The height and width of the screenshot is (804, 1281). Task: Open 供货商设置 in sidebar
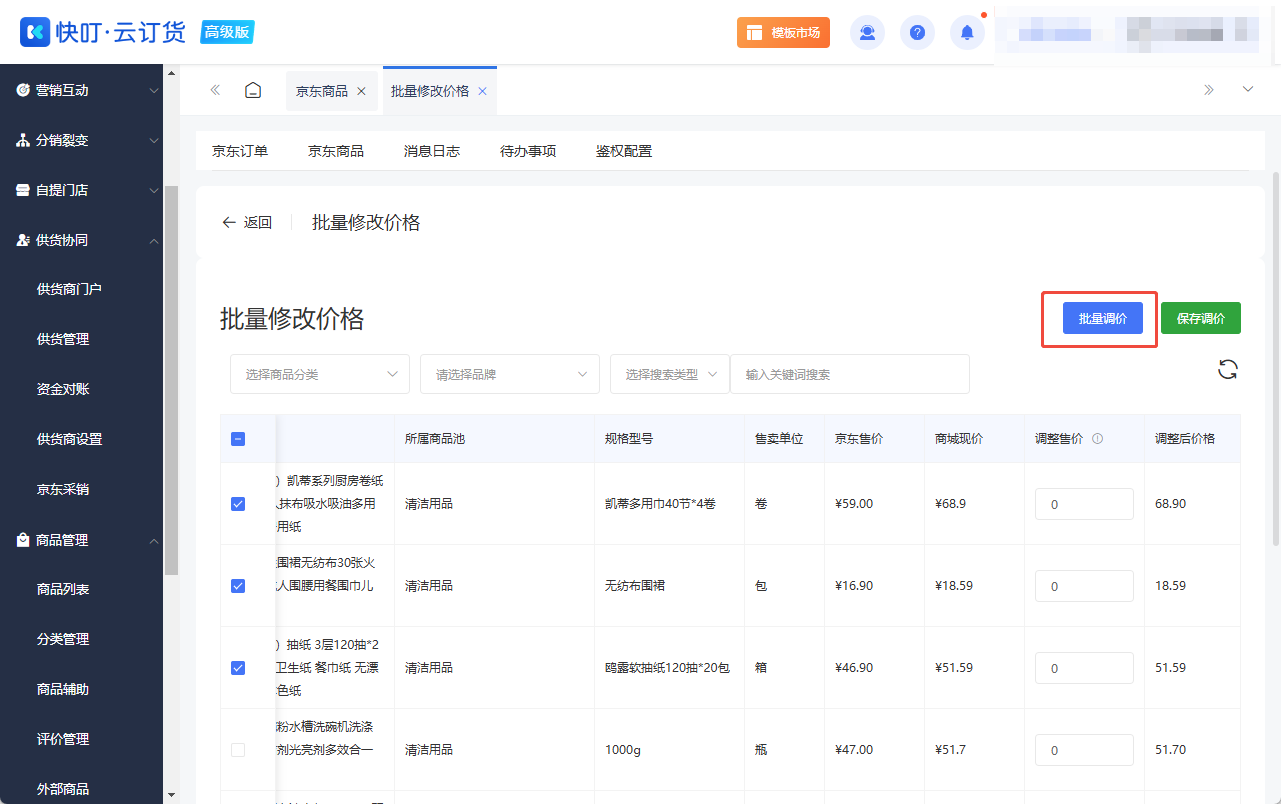point(69,439)
